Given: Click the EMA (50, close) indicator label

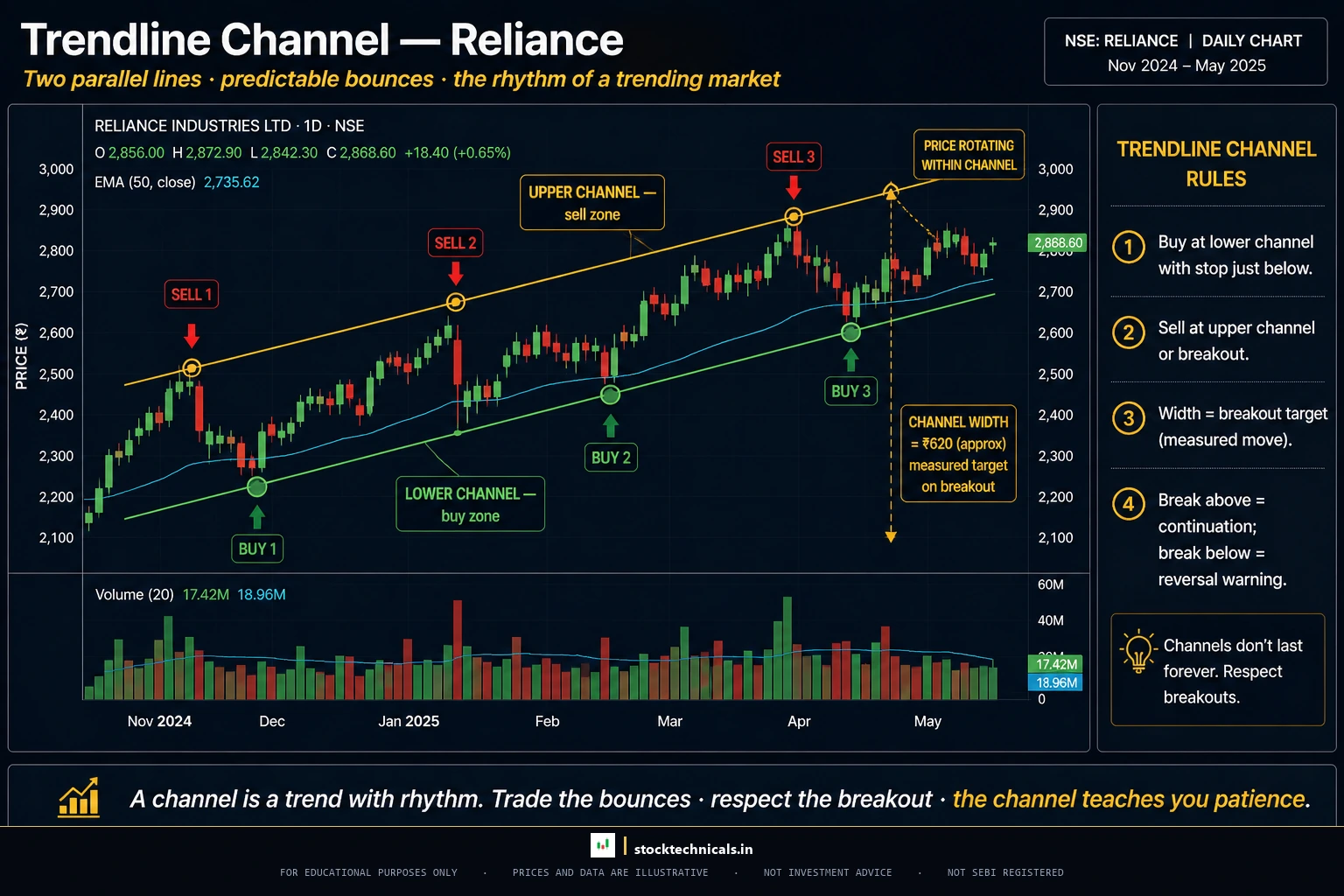Looking at the screenshot, I should click(145, 182).
